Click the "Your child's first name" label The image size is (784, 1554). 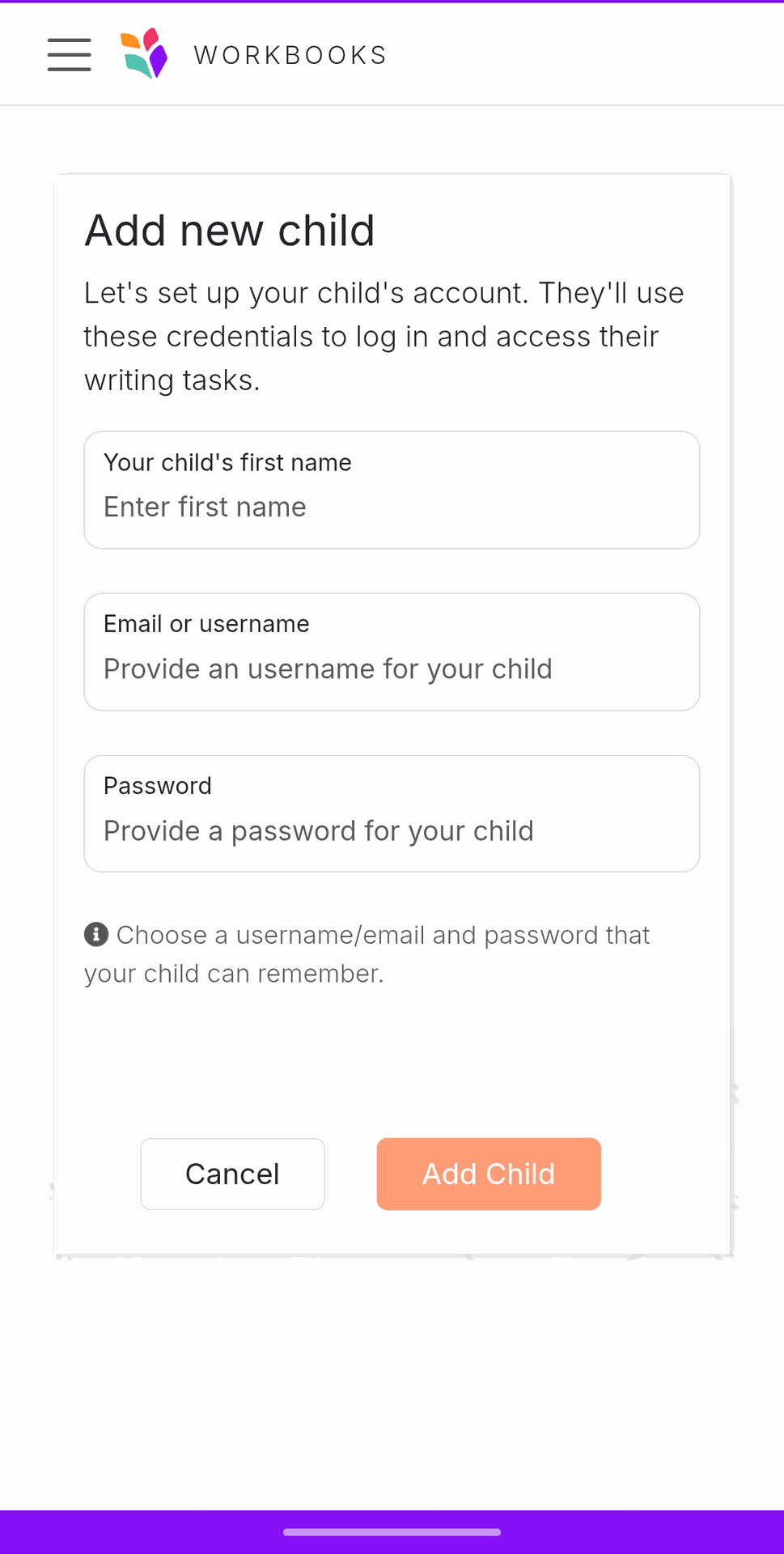tap(227, 462)
